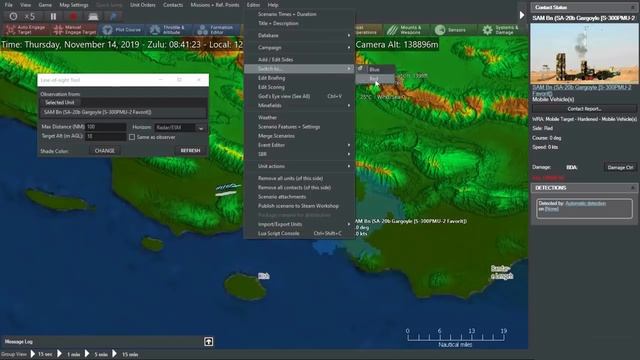The height and width of the screenshot is (360, 640).
Task: Open Add / Edit Sides
Action: click(299, 60)
